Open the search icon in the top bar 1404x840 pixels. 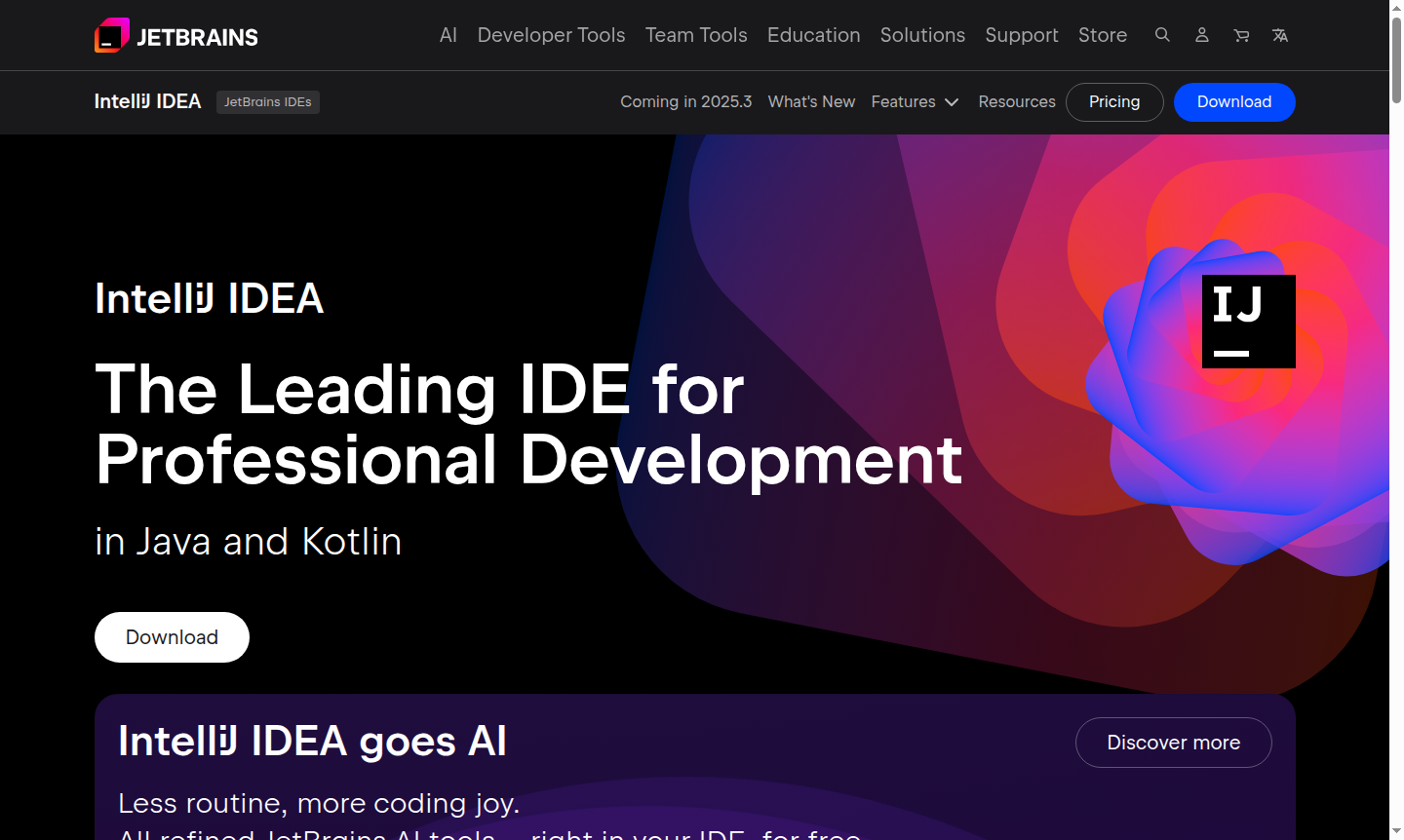coord(1162,35)
